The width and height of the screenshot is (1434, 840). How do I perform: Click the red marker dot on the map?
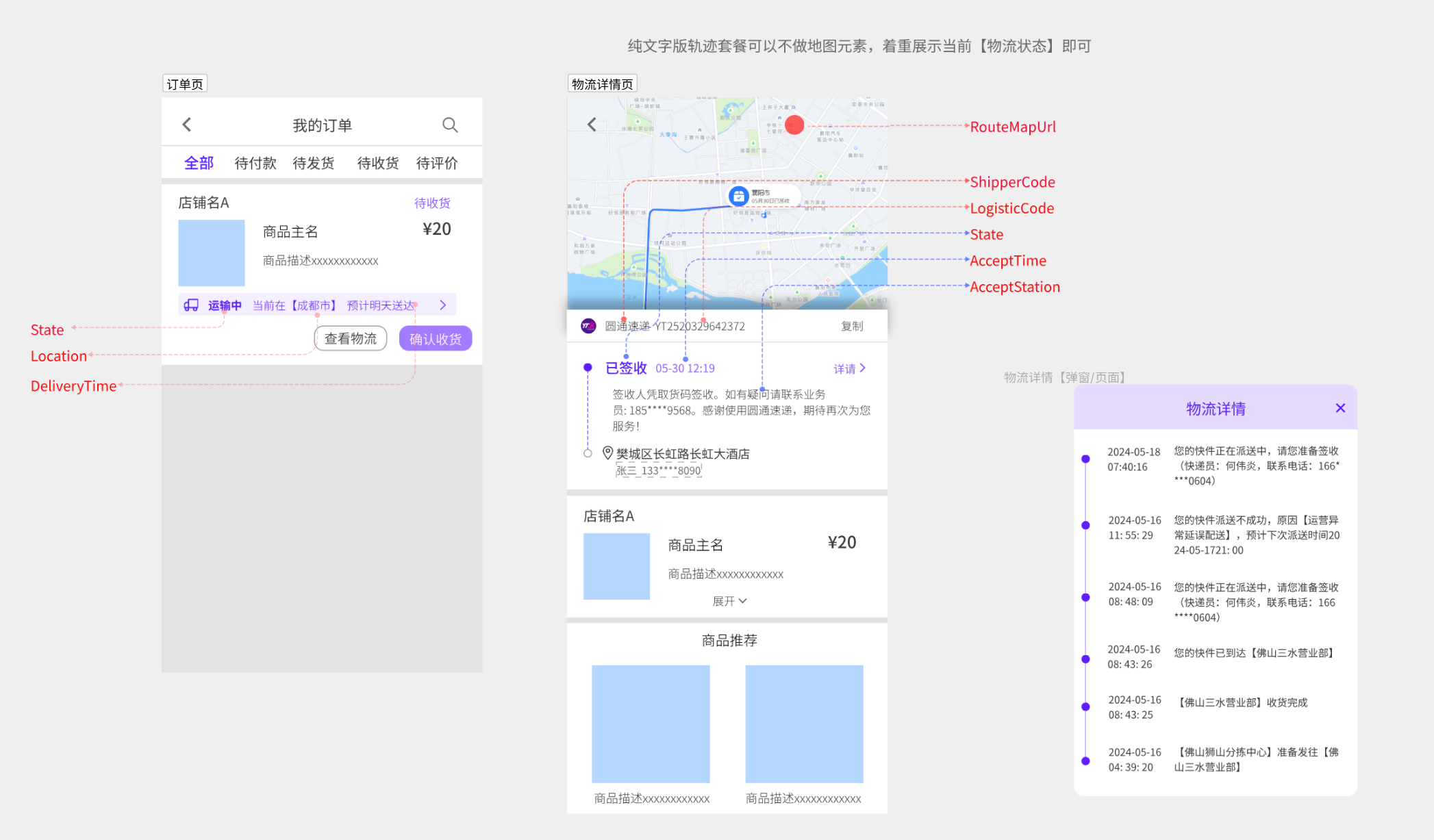click(x=794, y=125)
